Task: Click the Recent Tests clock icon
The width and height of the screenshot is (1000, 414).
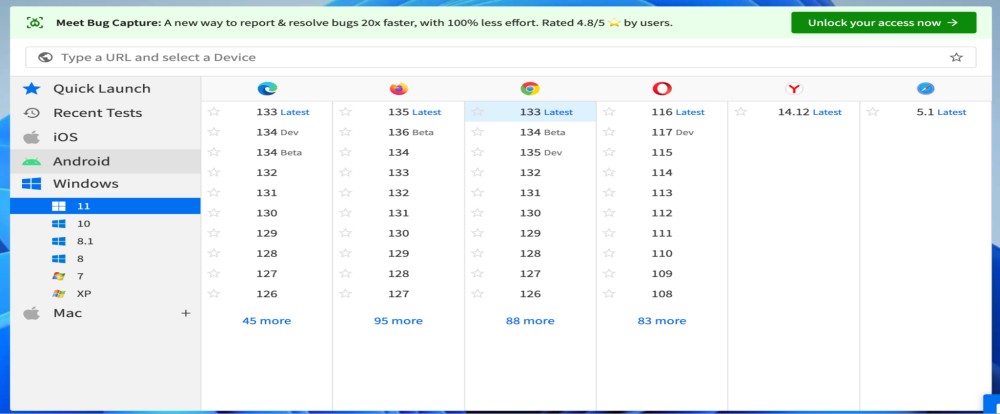Action: coord(31,113)
